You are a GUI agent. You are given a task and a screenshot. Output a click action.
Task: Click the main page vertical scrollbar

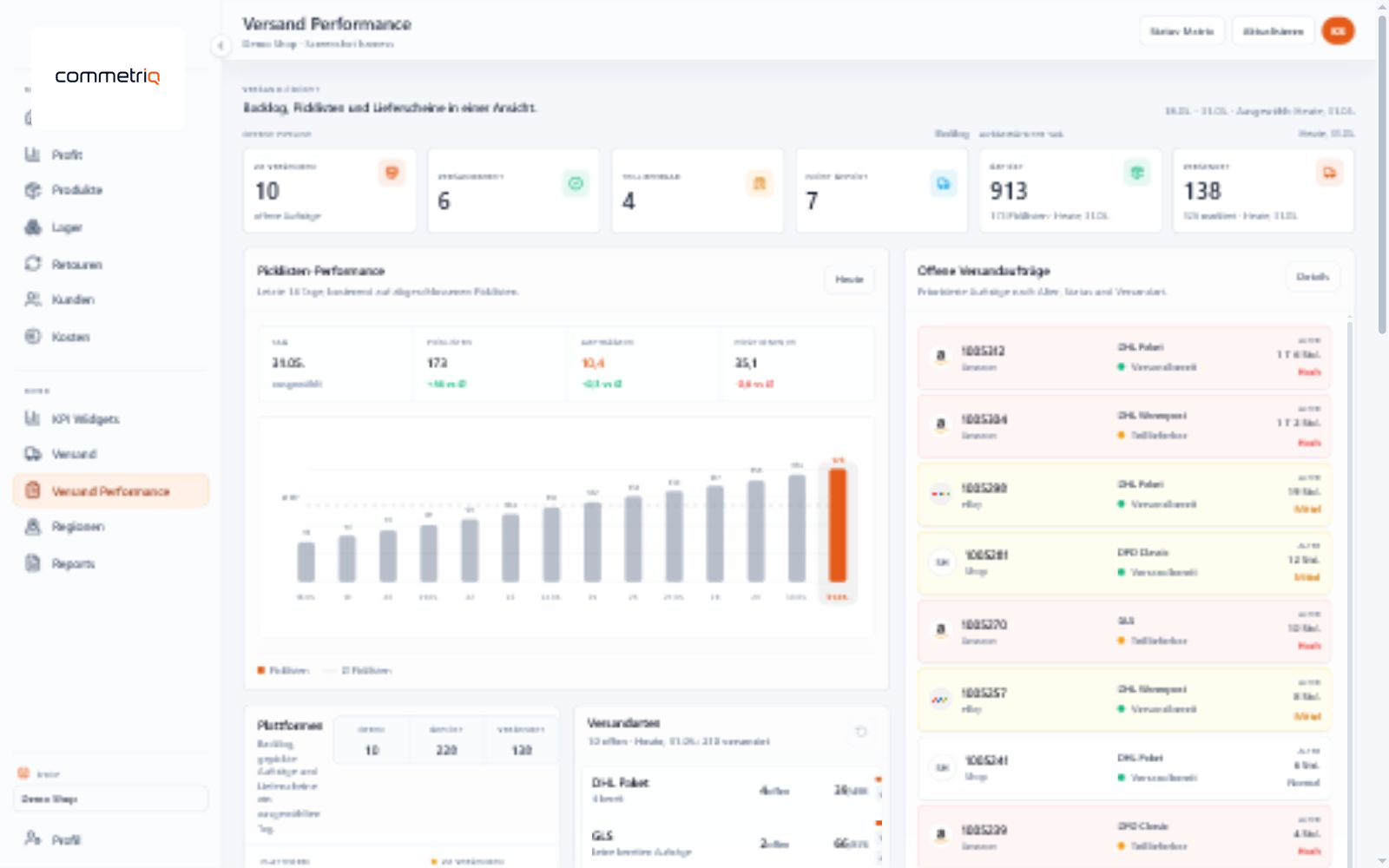[x=1382, y=174]
